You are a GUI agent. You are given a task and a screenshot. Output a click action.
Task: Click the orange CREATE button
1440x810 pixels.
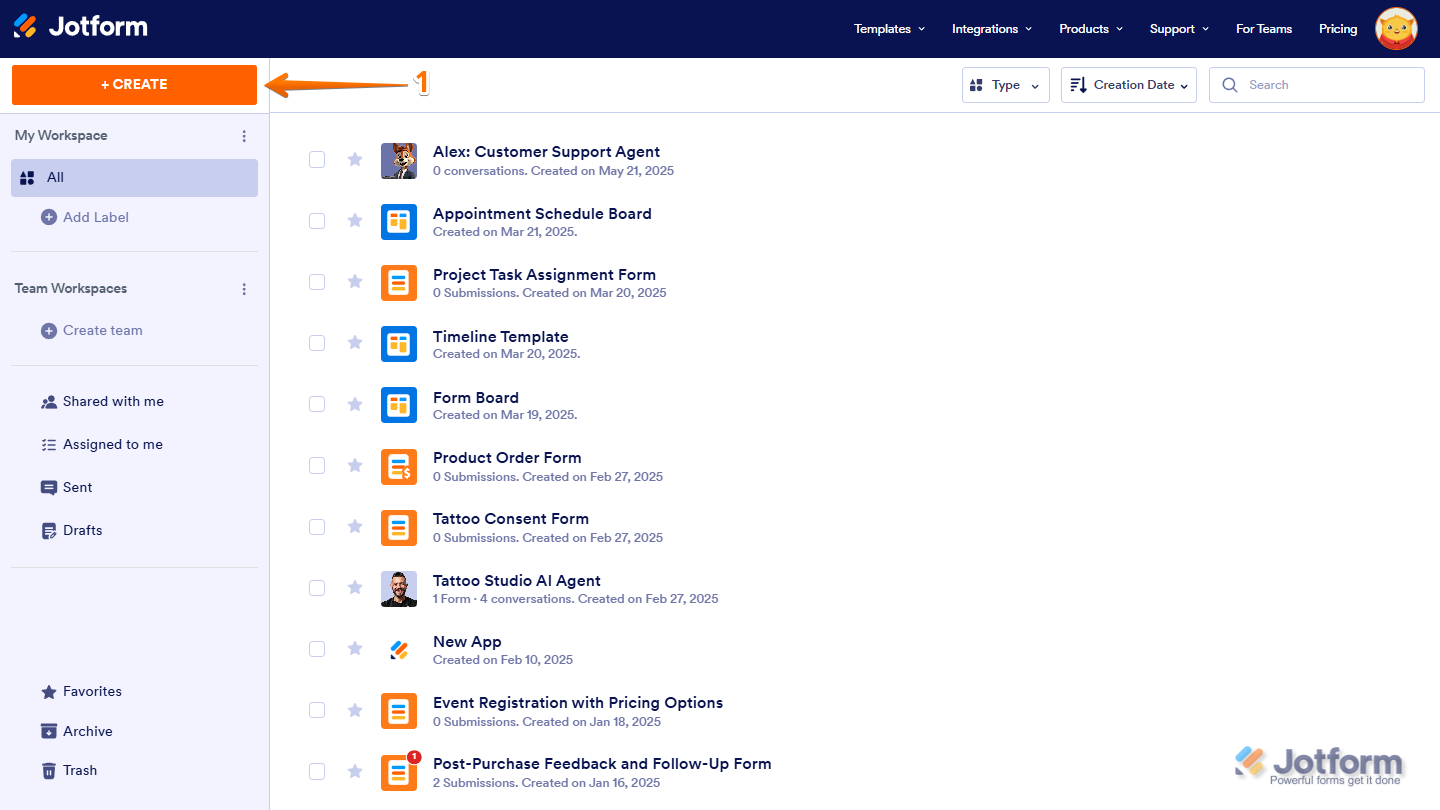pos(134,85)
